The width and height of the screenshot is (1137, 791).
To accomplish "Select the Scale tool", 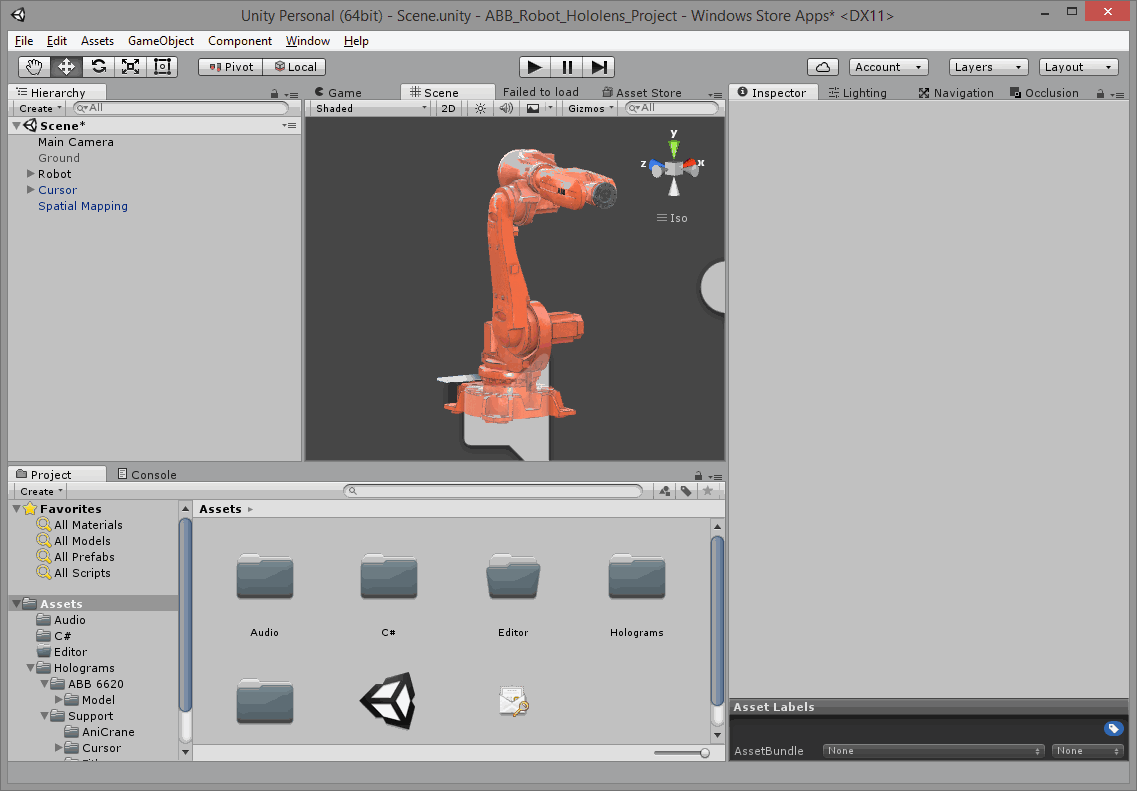I will click(129, 67).
